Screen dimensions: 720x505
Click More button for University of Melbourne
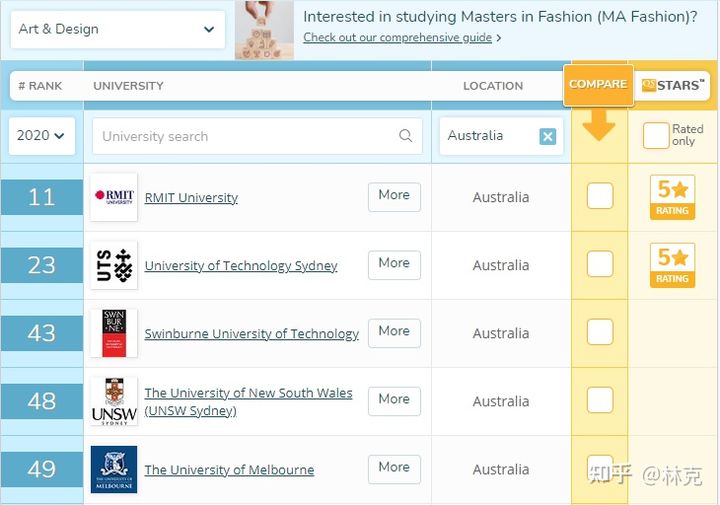(x=394, y=469)
